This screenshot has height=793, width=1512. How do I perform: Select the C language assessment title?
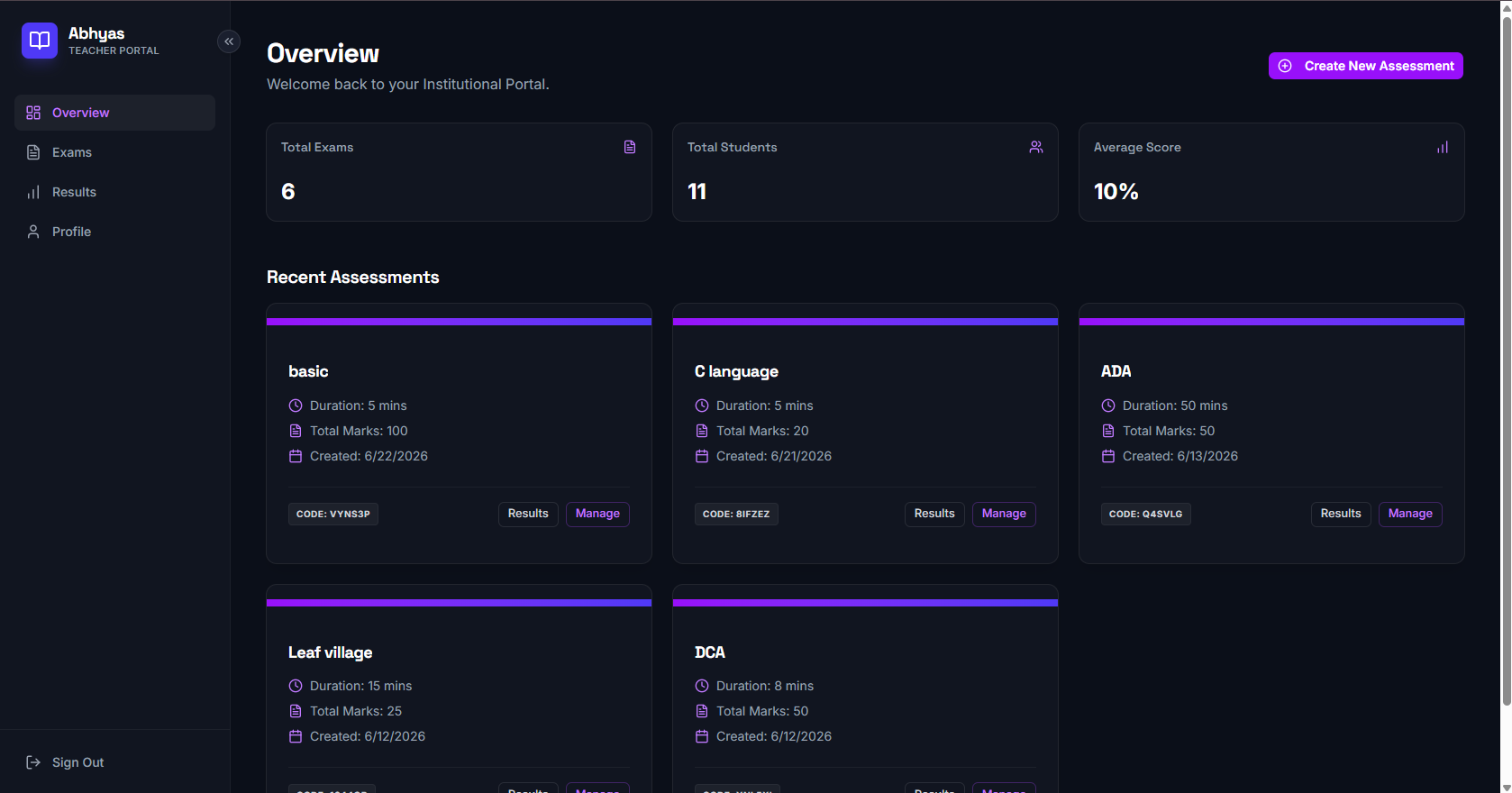[736, 371]
